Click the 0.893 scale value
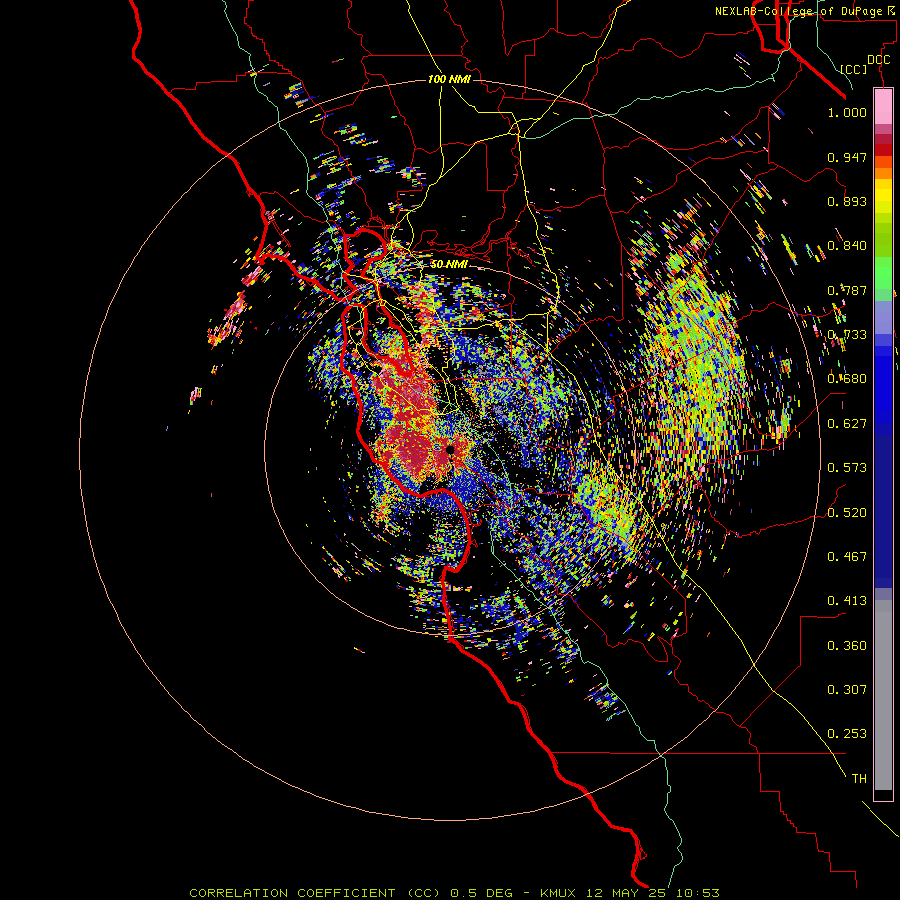 click(x=847, y=201)
